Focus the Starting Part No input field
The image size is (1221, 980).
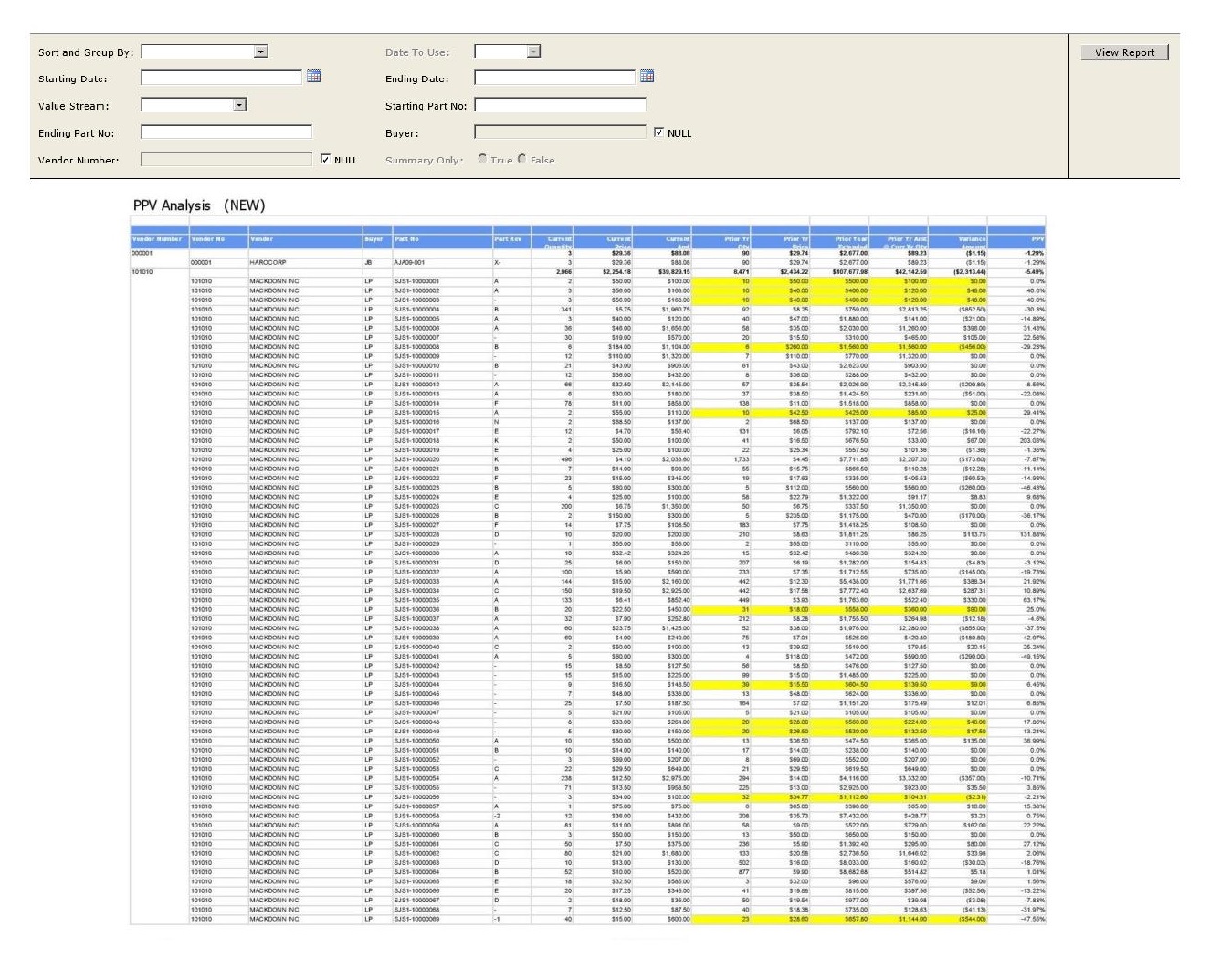click(x=560, y=105)
